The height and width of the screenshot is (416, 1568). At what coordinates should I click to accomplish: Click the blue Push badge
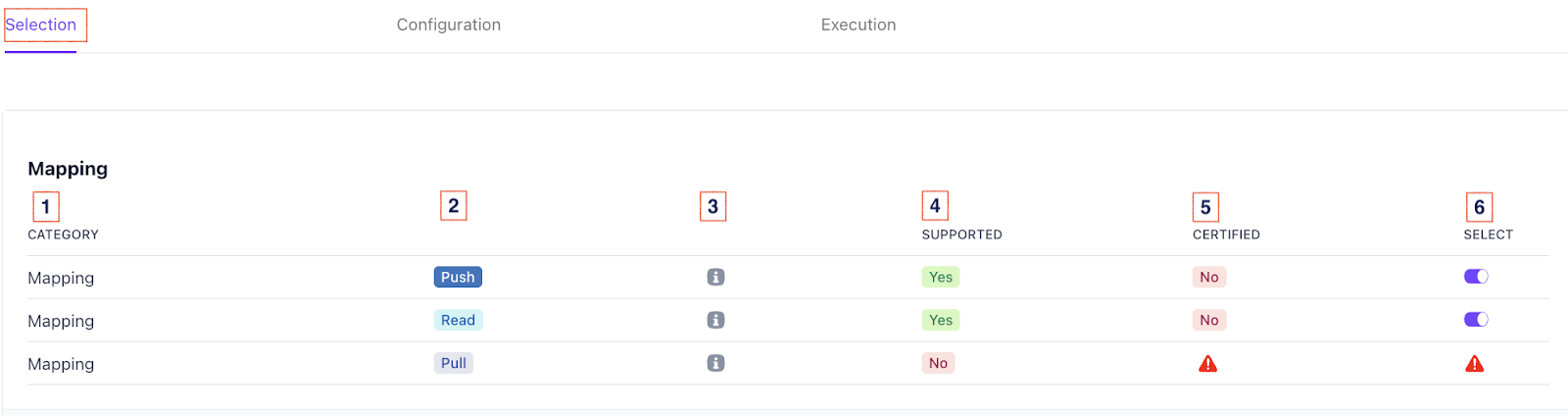458,278
